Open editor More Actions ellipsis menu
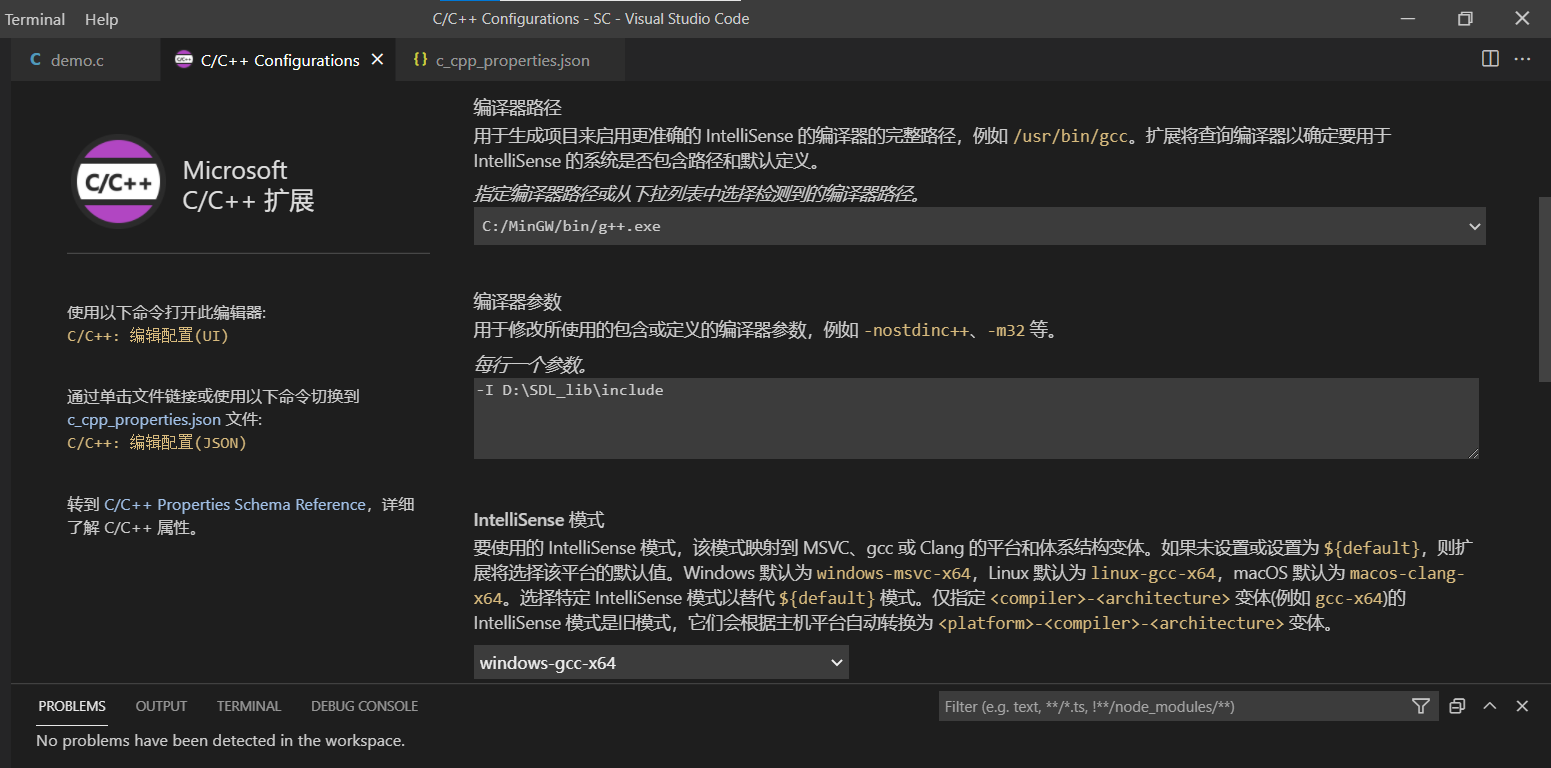Viewport: 1551px width, 768px height. (1522, 59)
